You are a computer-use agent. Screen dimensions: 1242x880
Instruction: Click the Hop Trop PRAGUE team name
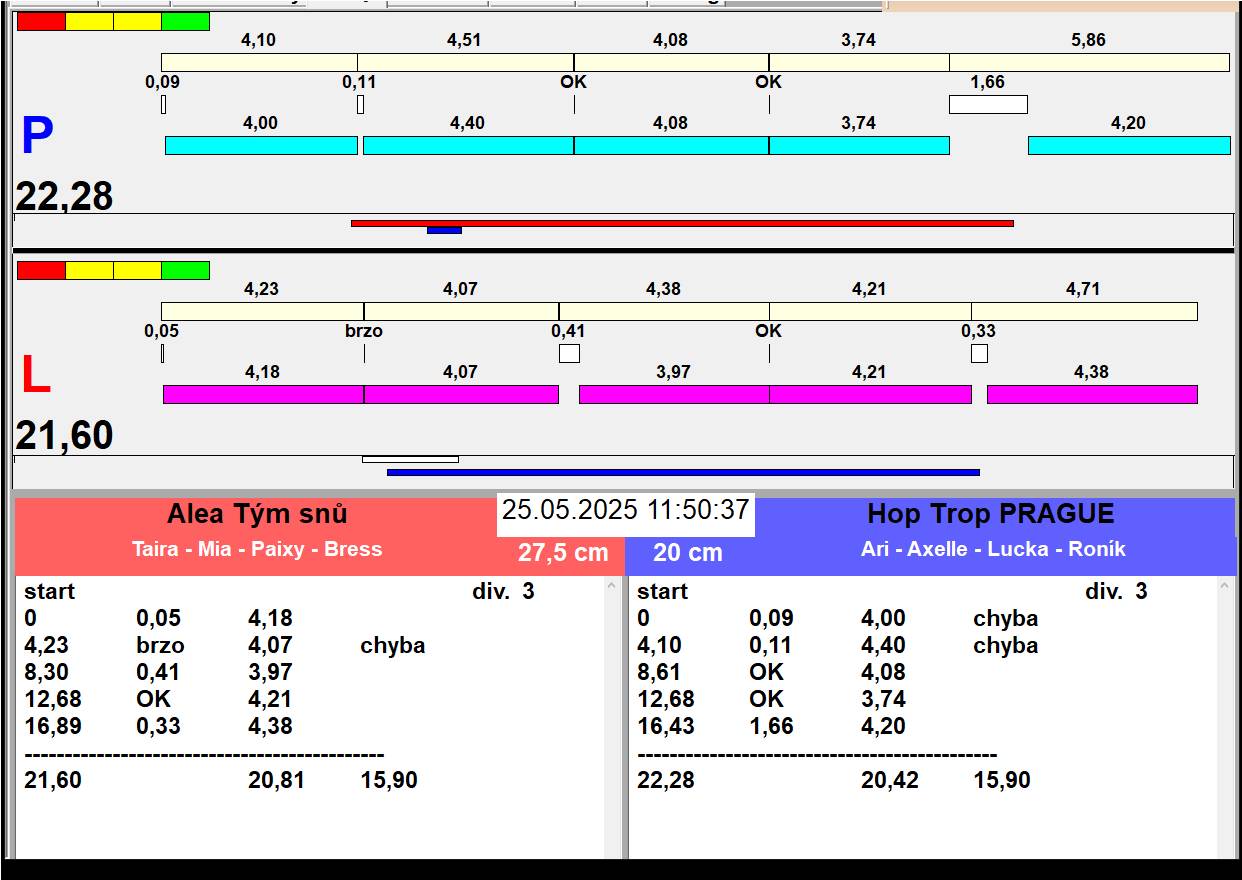[x=990, y=514]
